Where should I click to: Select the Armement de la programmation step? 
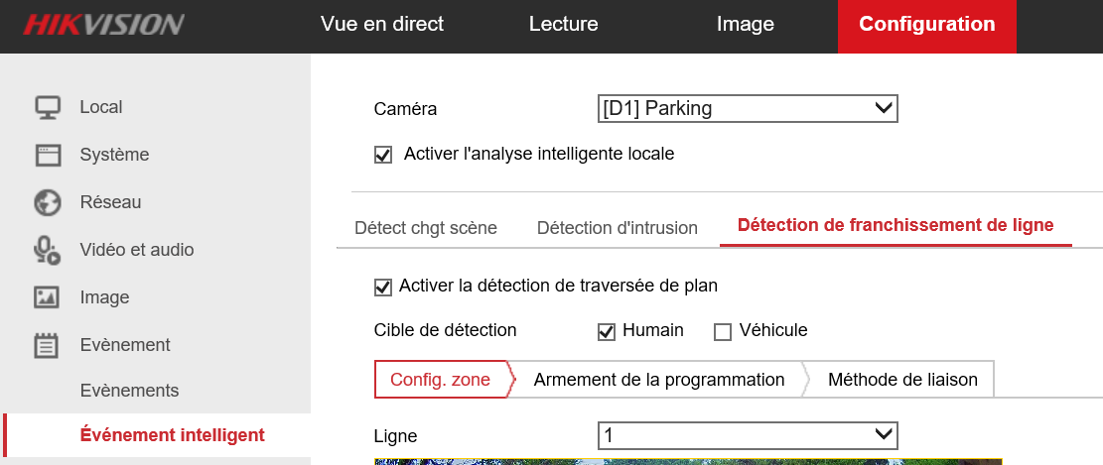click(x=659, y=380)
